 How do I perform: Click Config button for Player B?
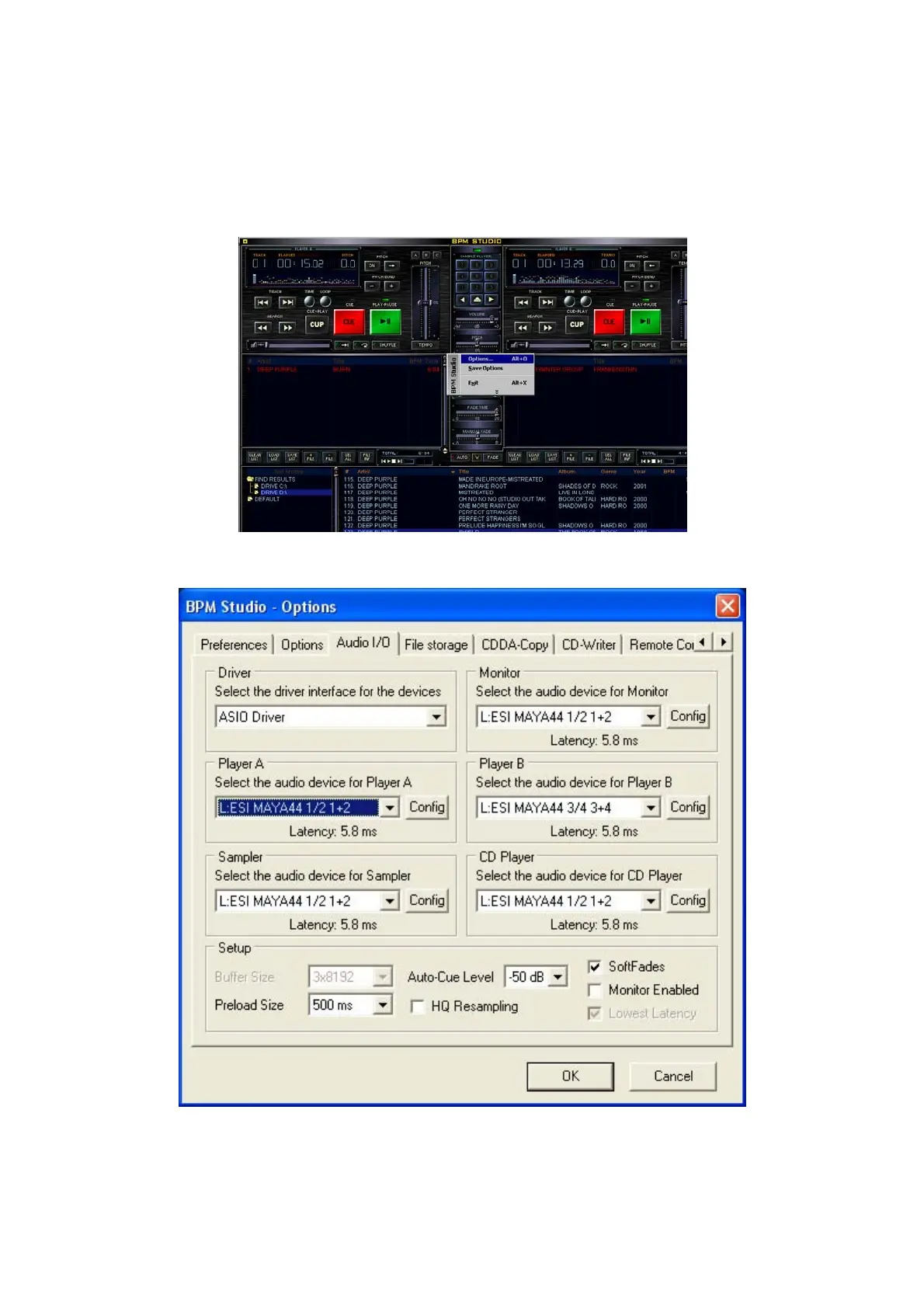click(x=688, y=807)
